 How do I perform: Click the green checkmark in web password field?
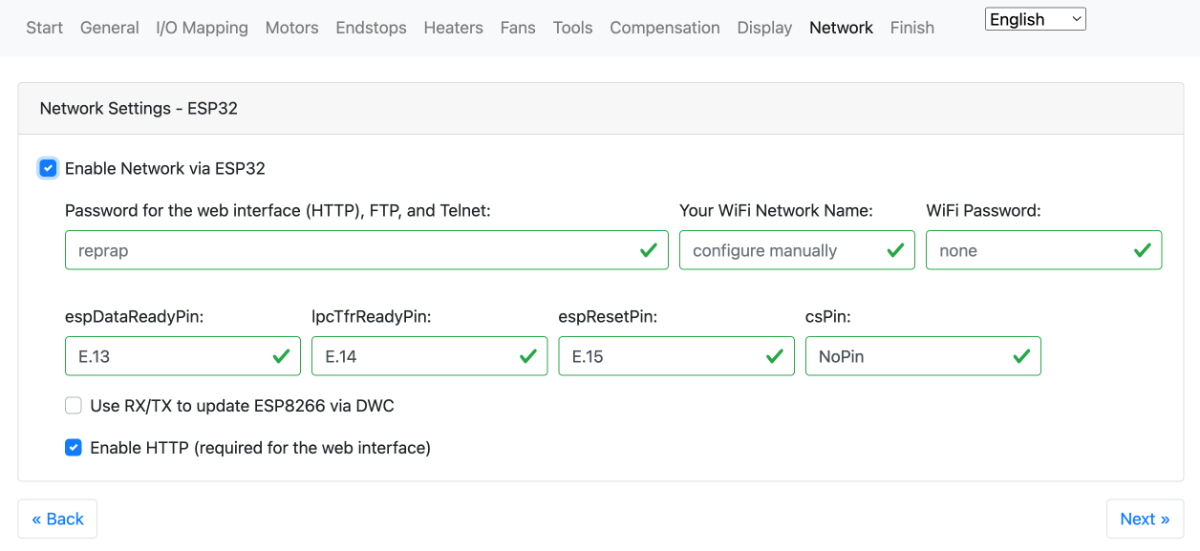649,250
